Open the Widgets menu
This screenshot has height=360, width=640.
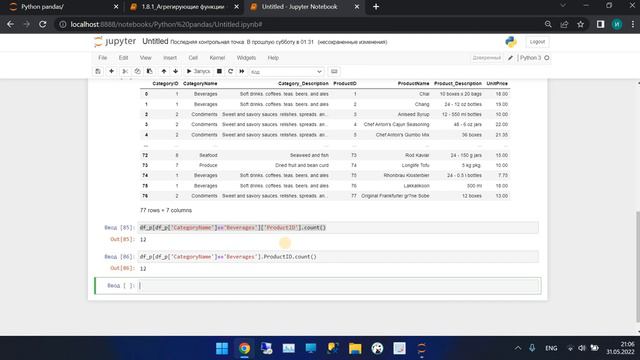pos(246,58)
